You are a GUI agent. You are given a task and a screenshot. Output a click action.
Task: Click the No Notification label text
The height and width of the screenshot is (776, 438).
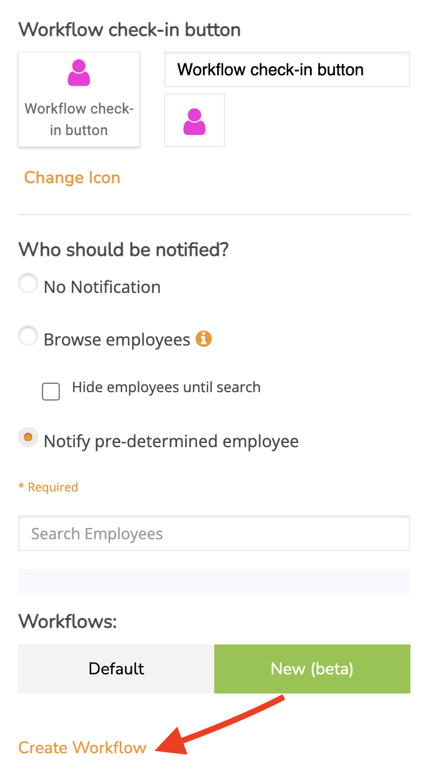coord(102,287)
